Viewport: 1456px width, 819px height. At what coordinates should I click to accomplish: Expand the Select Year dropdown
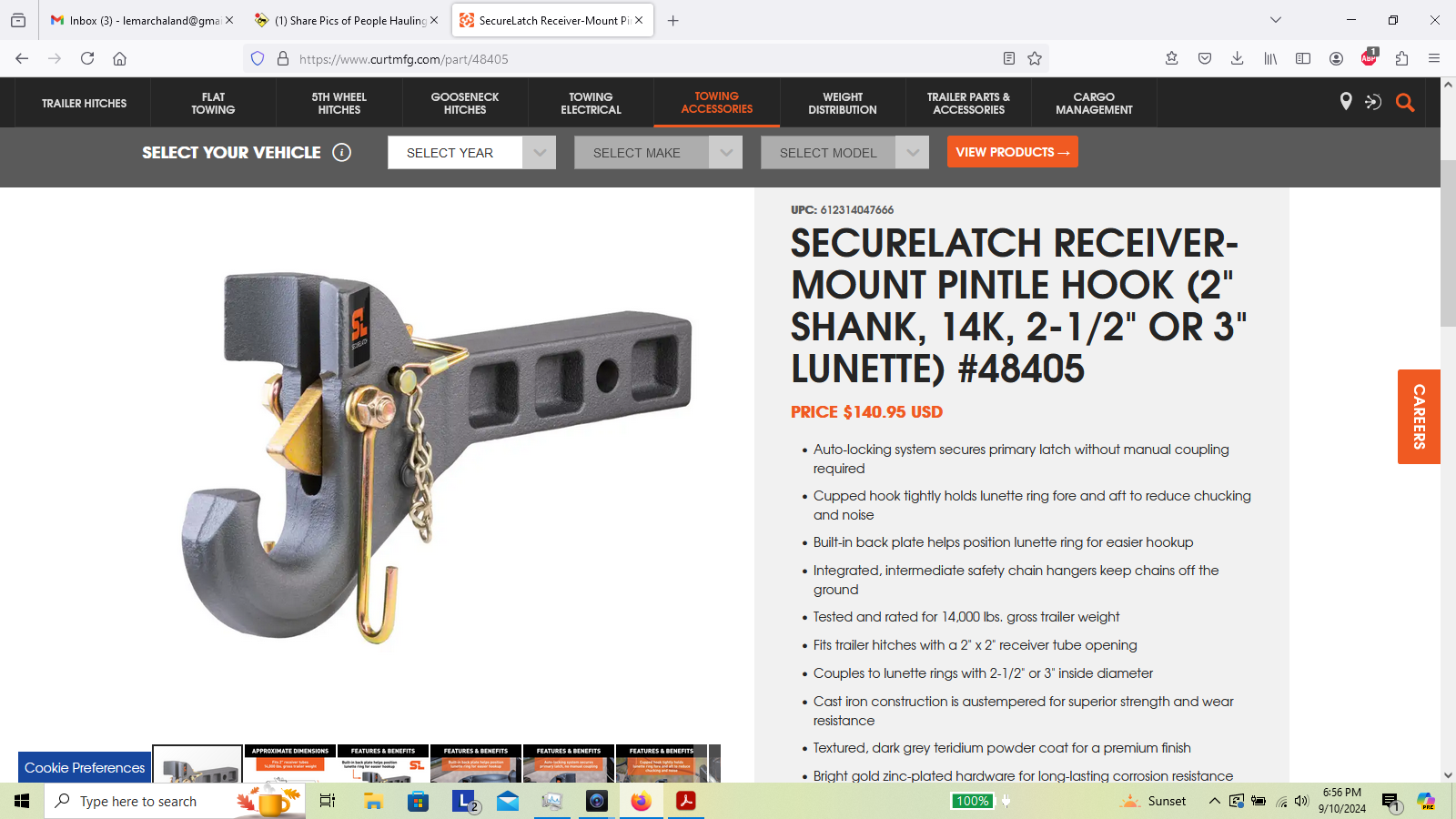click(471, 153)
